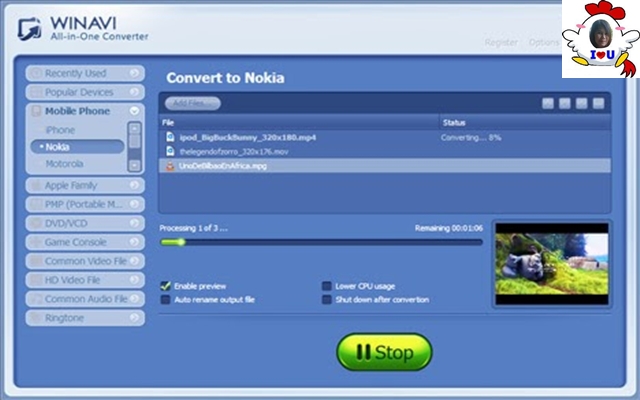Click the WinAVI converter logo icon
640x400 pixels.
[x=30, y=29]
